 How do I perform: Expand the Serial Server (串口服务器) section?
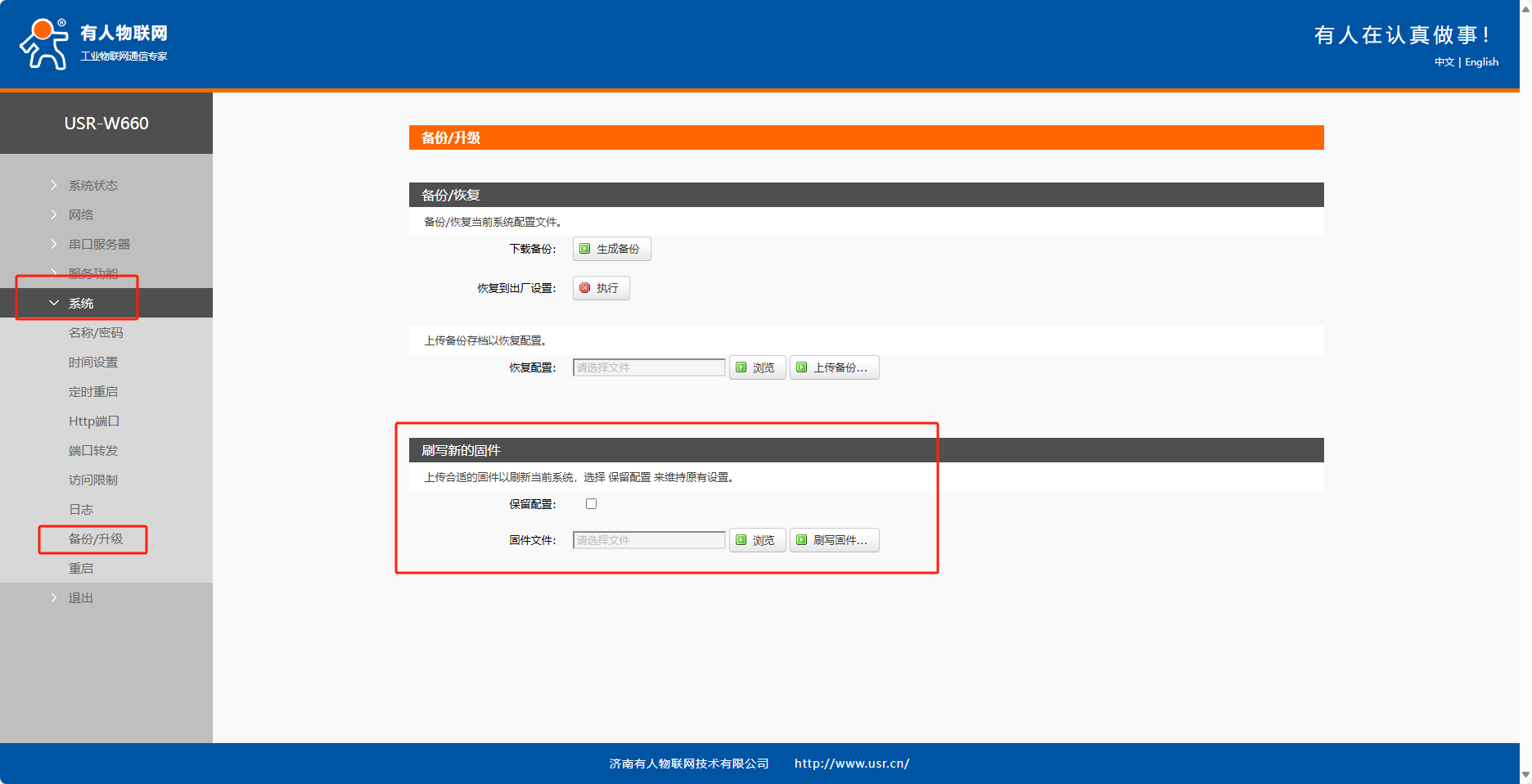point(99,245)
